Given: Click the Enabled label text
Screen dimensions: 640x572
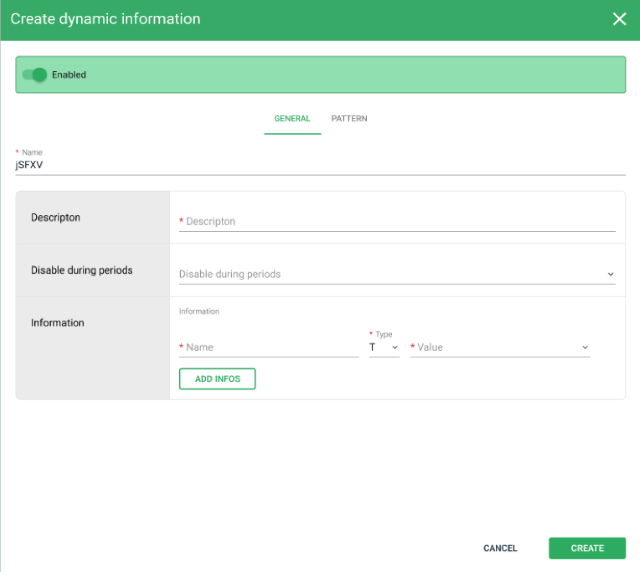Looking at the screenshot, I should coord(69,75).
